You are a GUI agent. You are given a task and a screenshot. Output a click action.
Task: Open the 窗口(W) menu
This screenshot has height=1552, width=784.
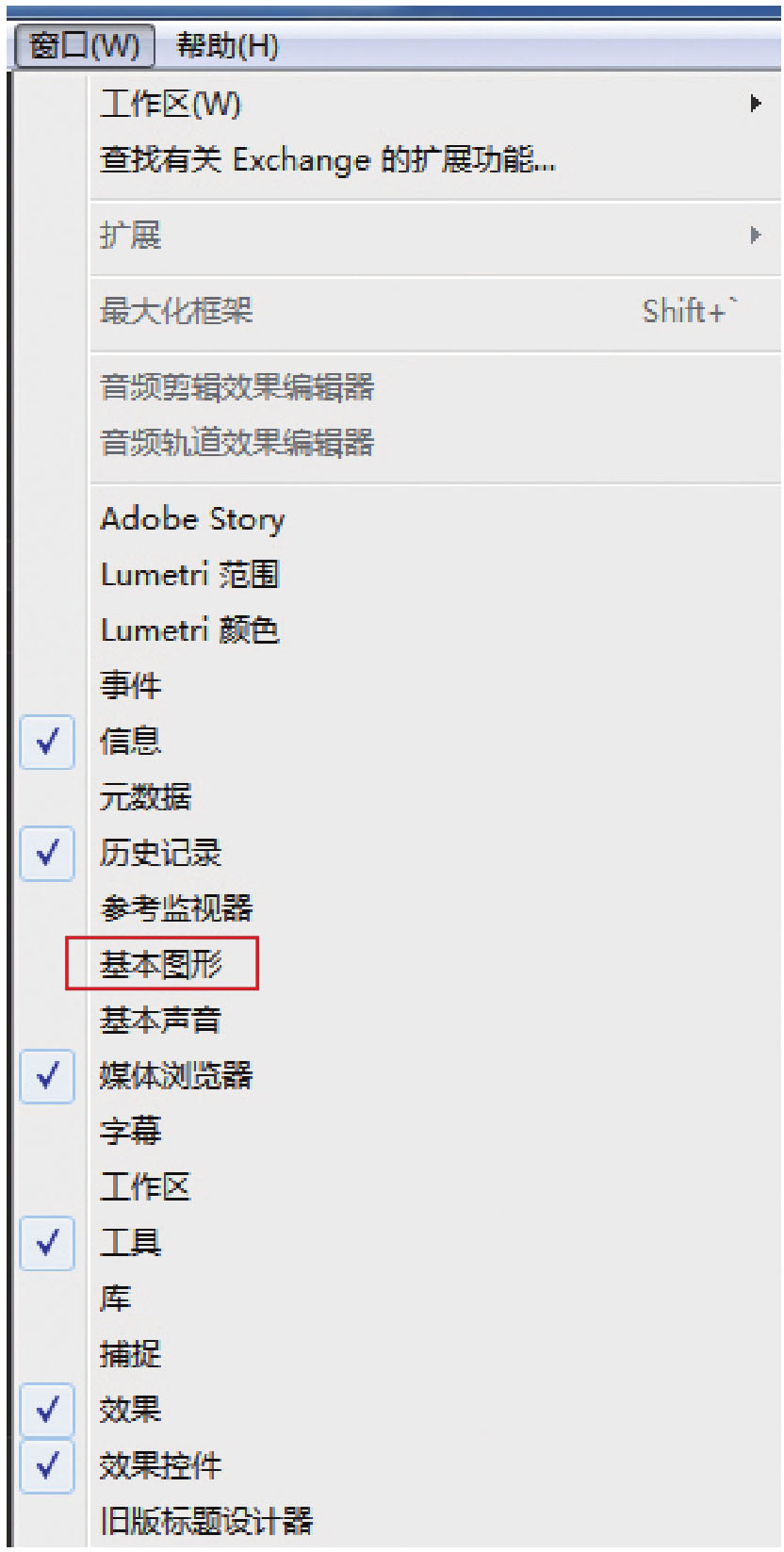coord(84,45)
